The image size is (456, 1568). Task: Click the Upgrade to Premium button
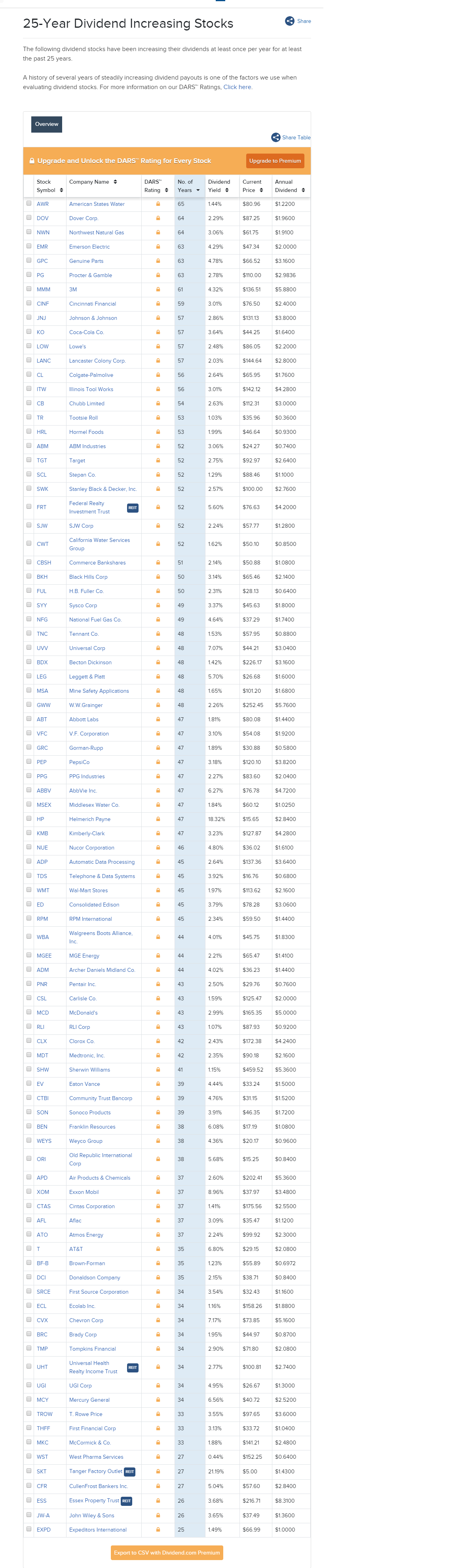coord(275,161)
